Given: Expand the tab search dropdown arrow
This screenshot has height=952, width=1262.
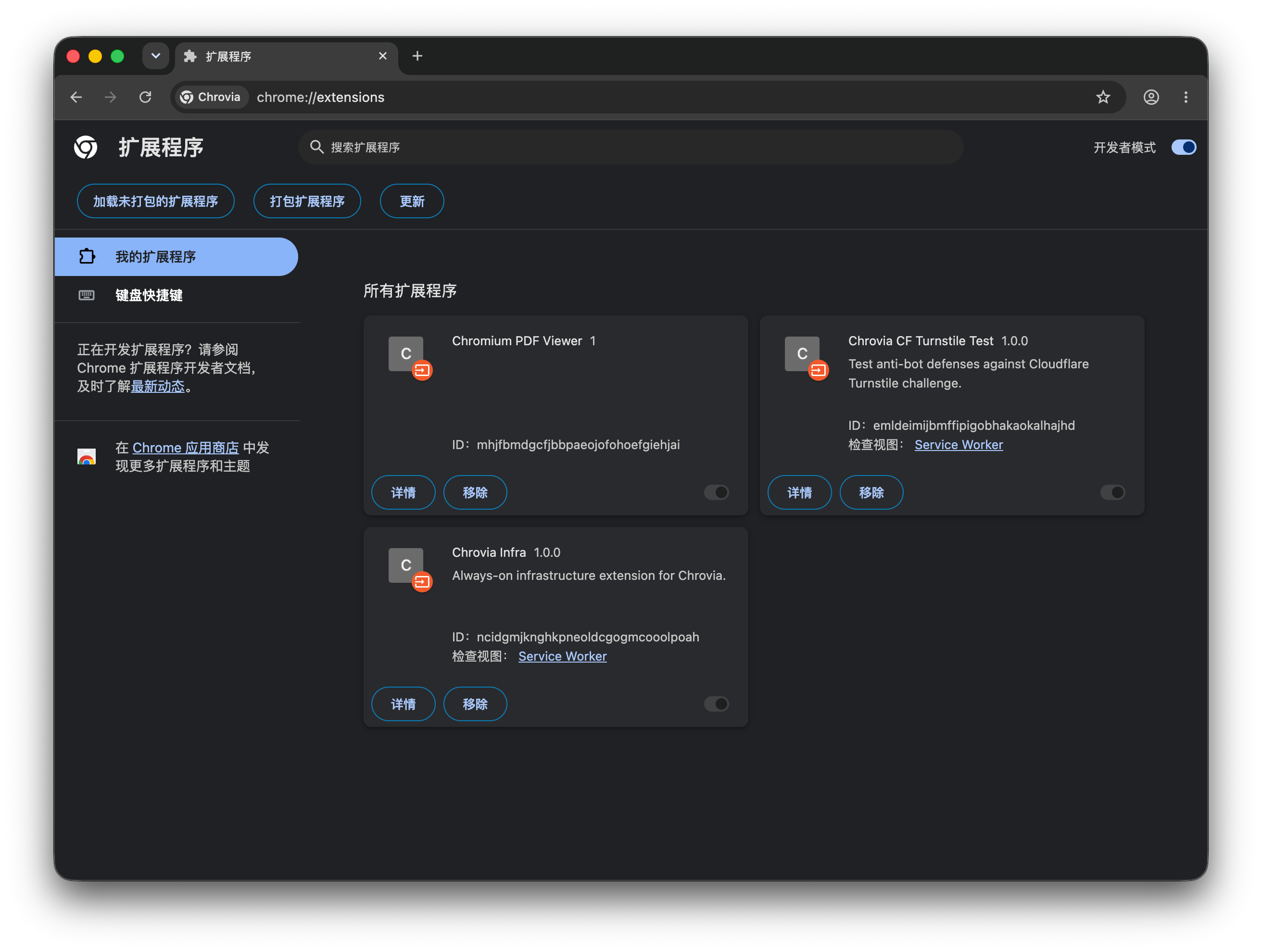Looking at the screenshot, I should 155,56.
